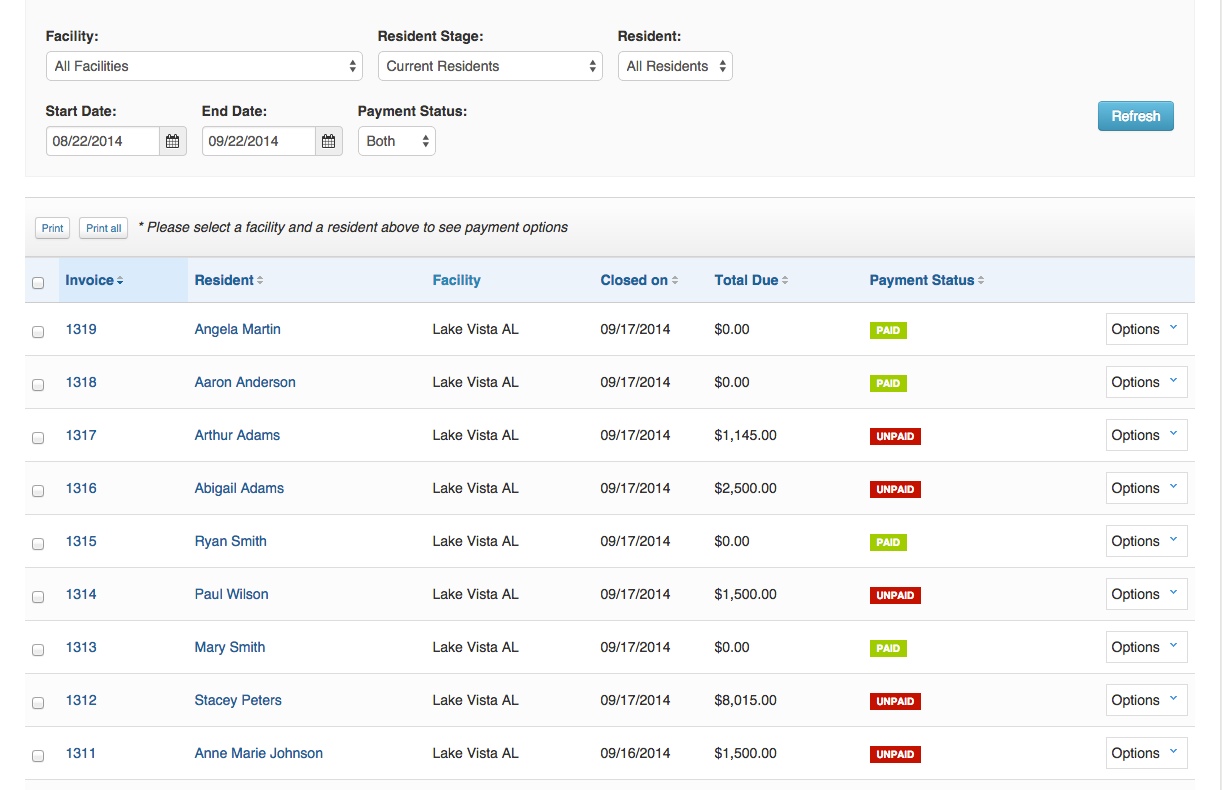Screen dimensions: 1222x790
Task: Open resident Stacey Peters link
Action: pyautogui.click(x=238, y=700)
